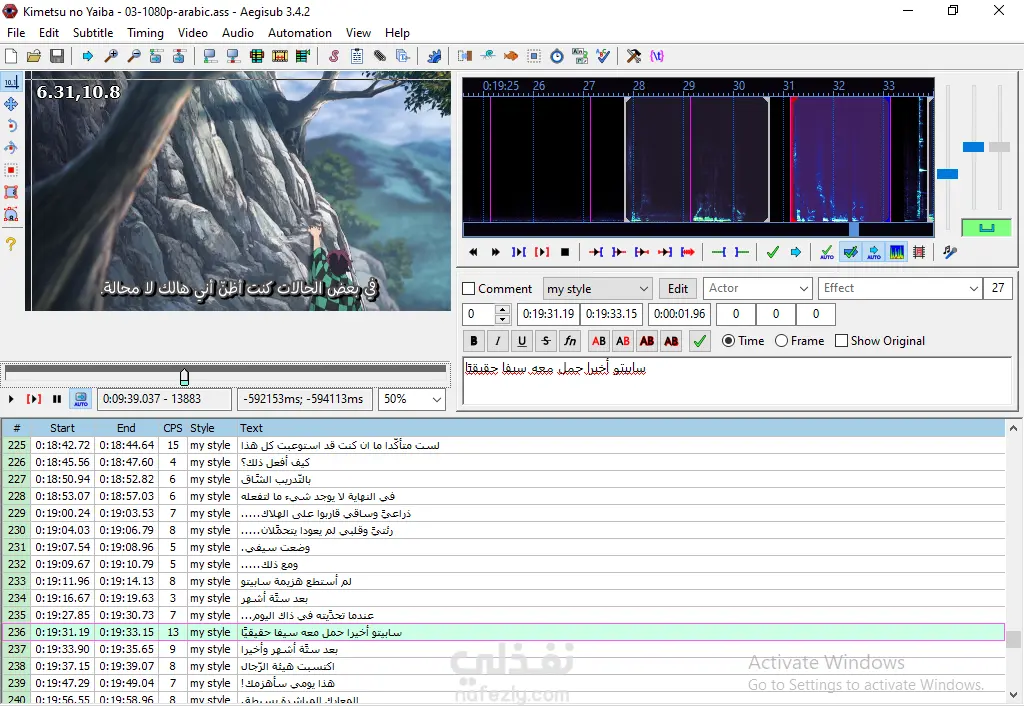
Task: Open the 50% video zoom dropdown
Action: (x=412, y=399)
